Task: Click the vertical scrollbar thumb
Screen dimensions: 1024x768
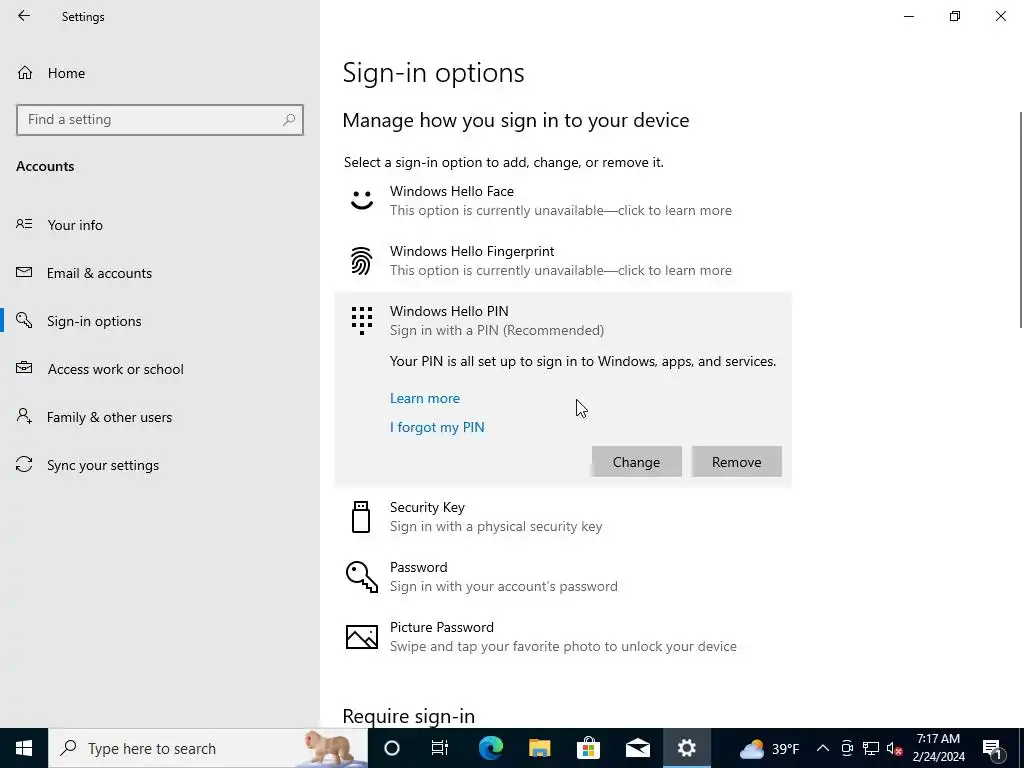Action: [x=1021, y=220]
